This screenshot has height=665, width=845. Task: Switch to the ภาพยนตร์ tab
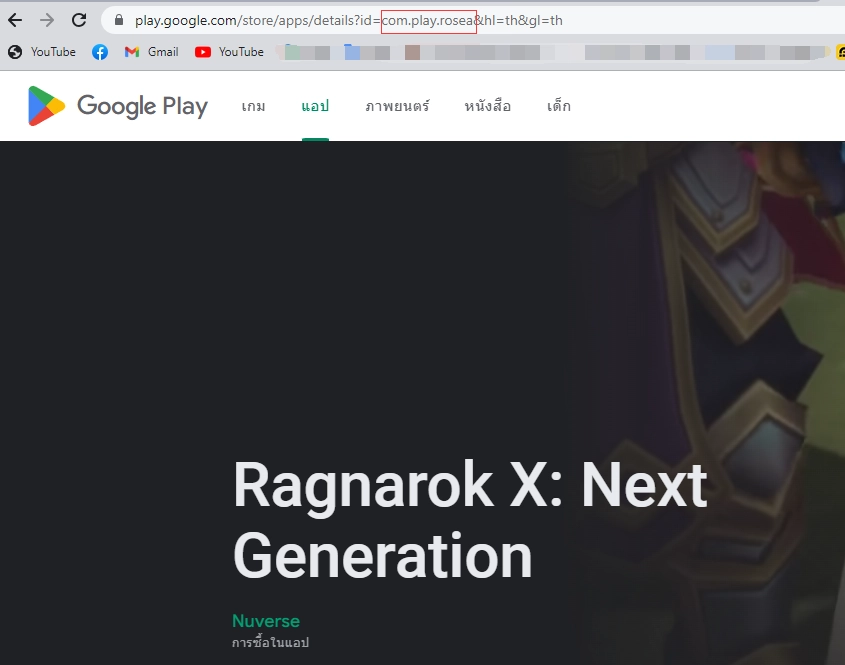tap(397, 106)
